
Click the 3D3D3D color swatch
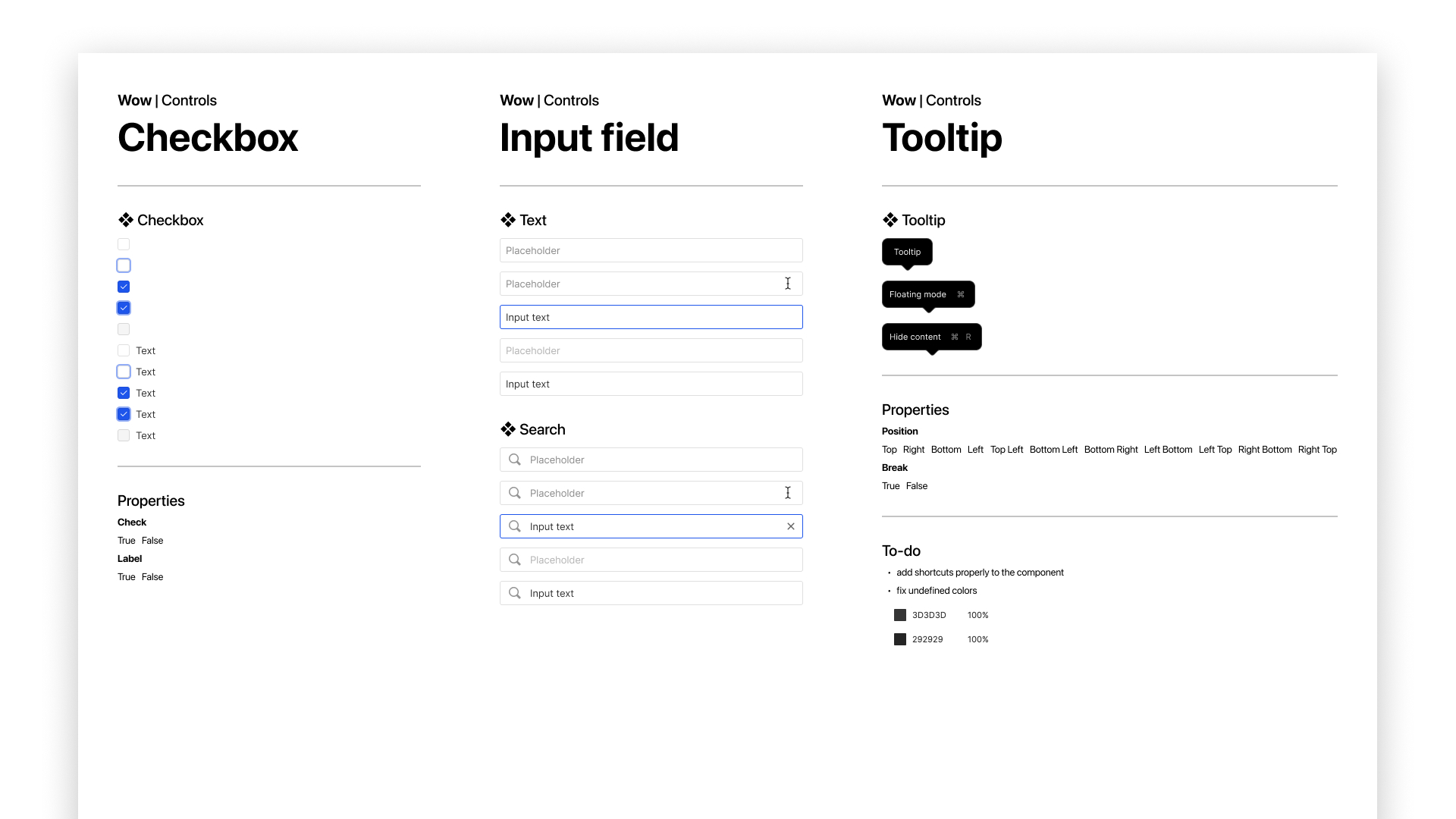click(900, 615)
